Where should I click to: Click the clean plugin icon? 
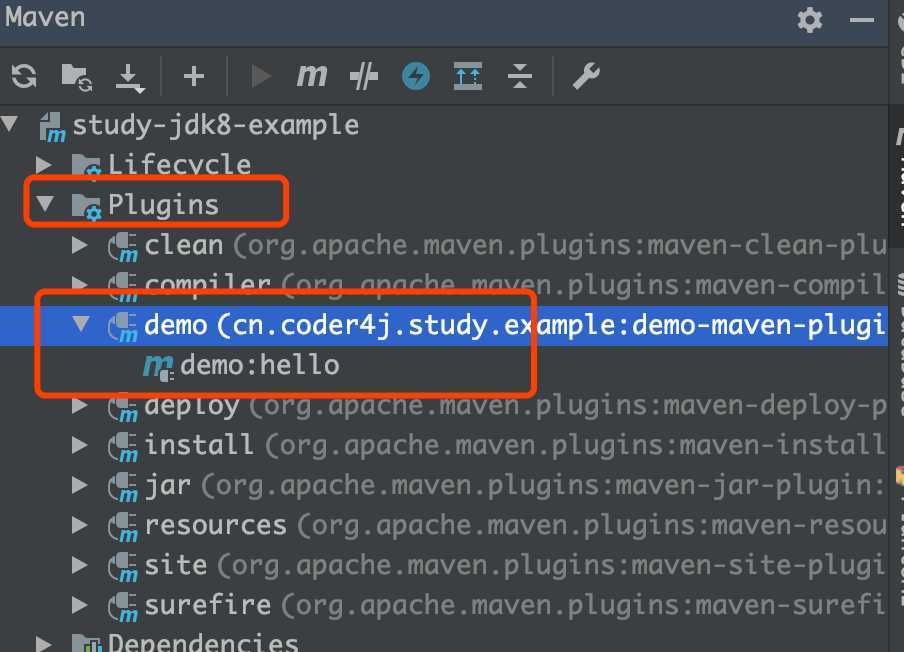(123, 247)
